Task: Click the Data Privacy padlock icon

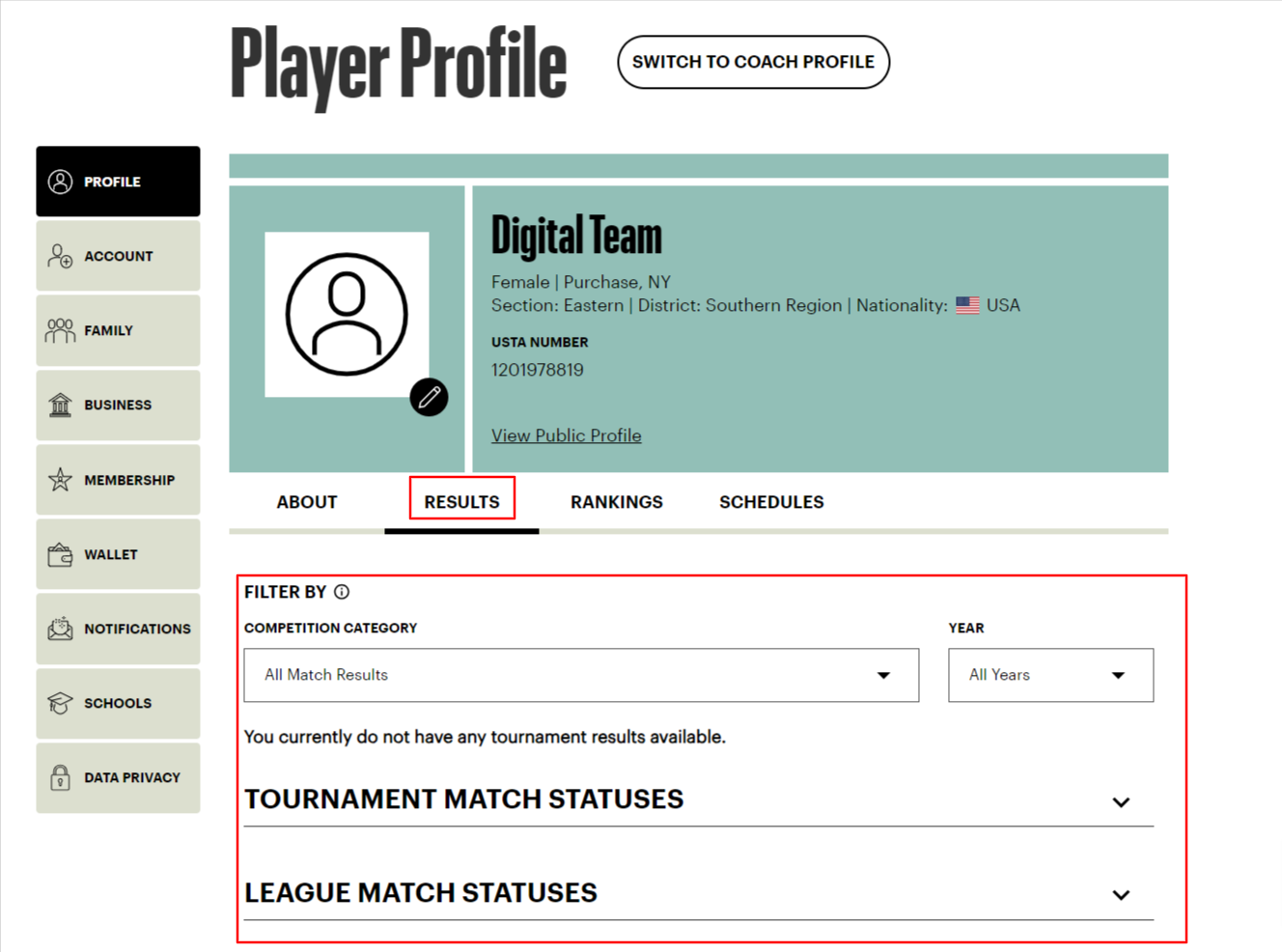Action: pos(60,777)
